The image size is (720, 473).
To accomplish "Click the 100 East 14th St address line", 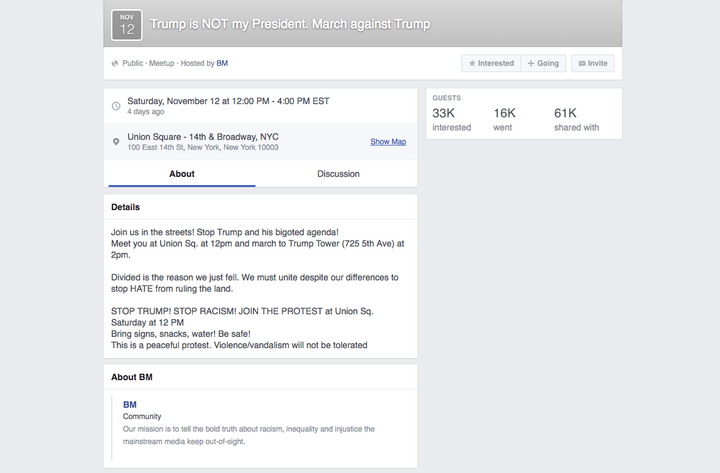I will 203,148.
